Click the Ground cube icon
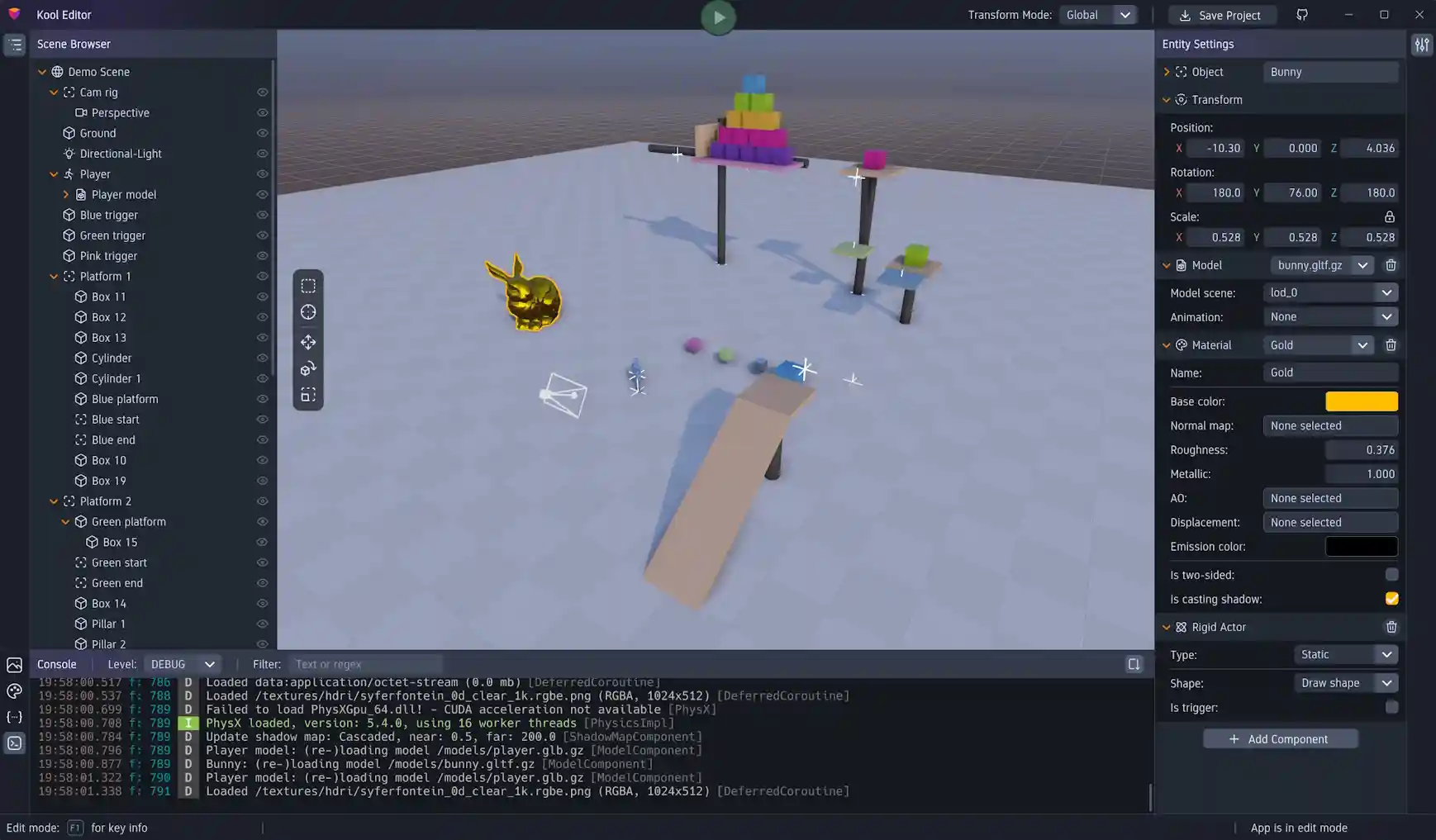 coord(69,133)
